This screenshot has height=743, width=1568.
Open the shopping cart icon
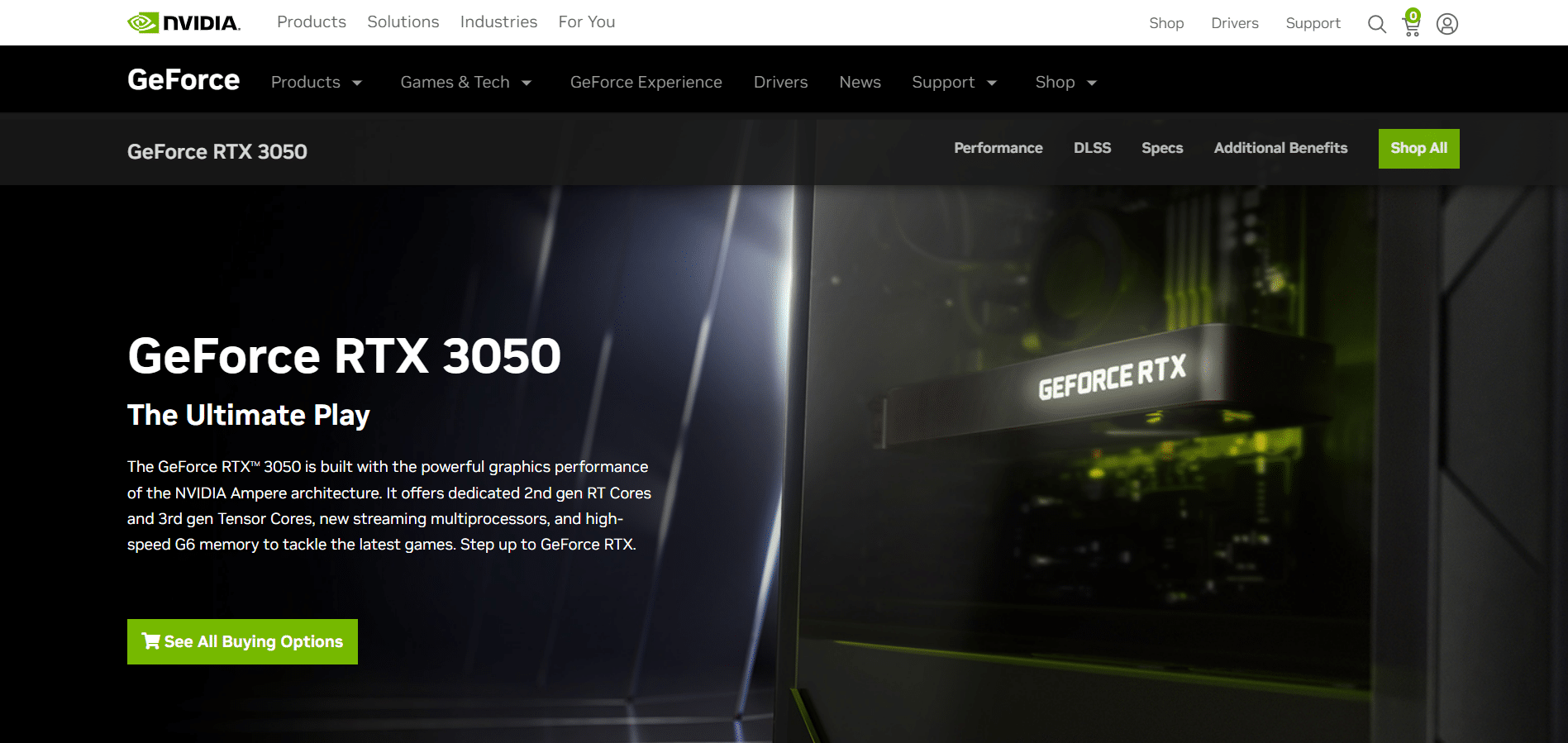pos(1412,23)
